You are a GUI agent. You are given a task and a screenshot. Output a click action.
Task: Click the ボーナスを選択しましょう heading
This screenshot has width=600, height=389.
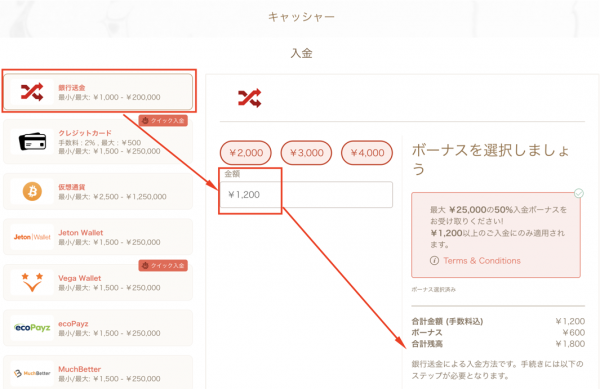point(491,159)
